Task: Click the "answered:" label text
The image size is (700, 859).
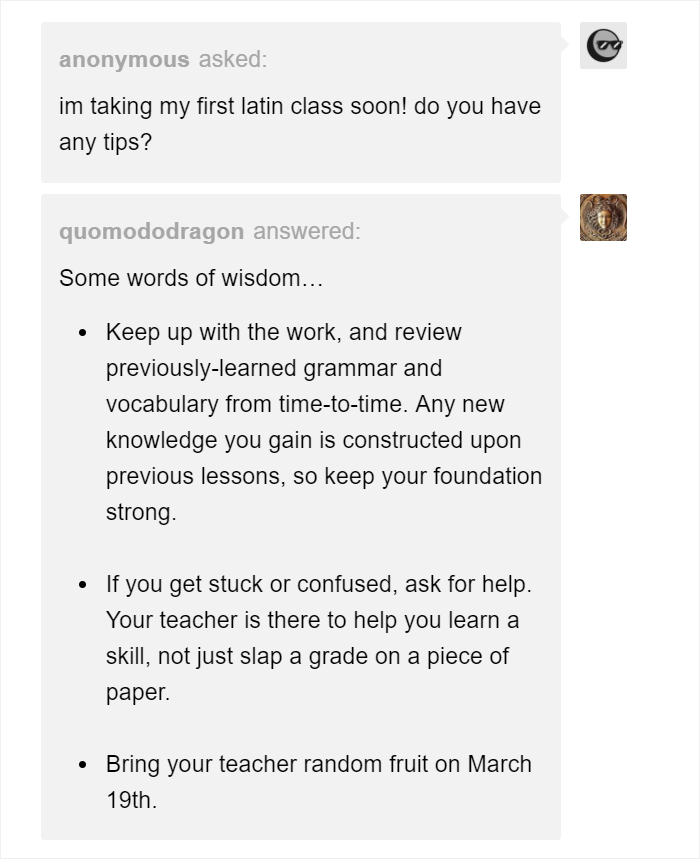Action: (x=306, y=232)
